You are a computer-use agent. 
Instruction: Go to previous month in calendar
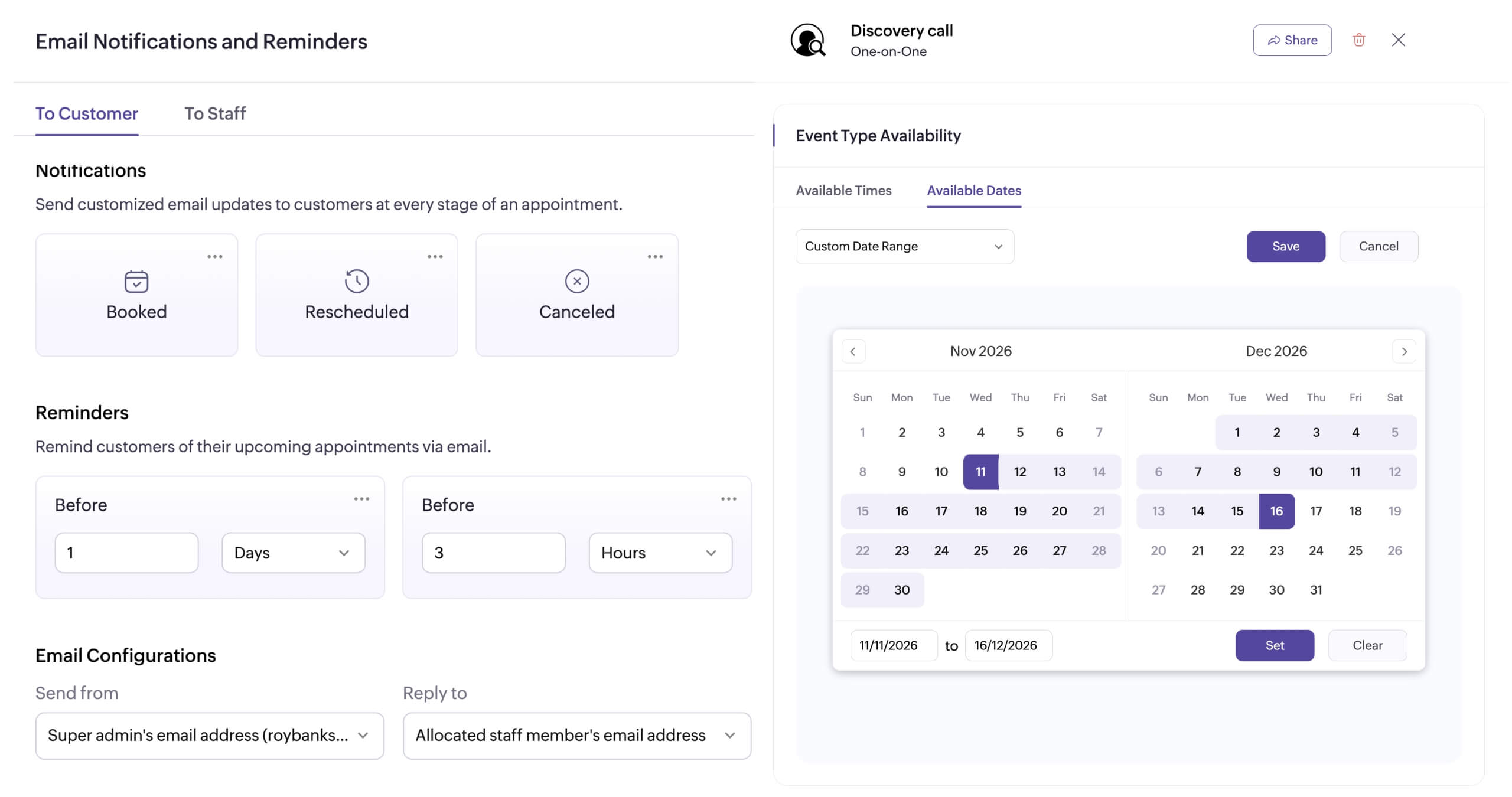click(x=853, y=352)
